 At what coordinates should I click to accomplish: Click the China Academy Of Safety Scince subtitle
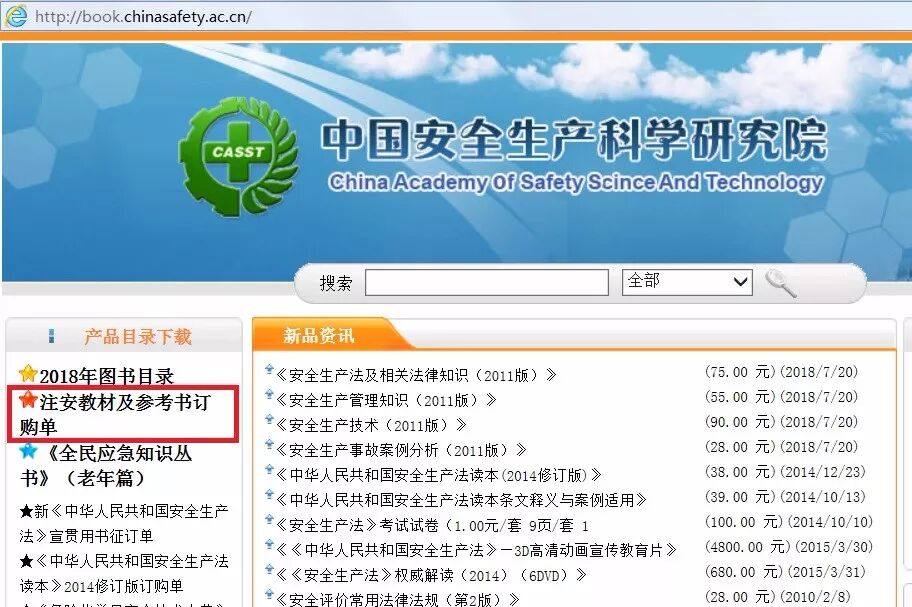[576, 183]
